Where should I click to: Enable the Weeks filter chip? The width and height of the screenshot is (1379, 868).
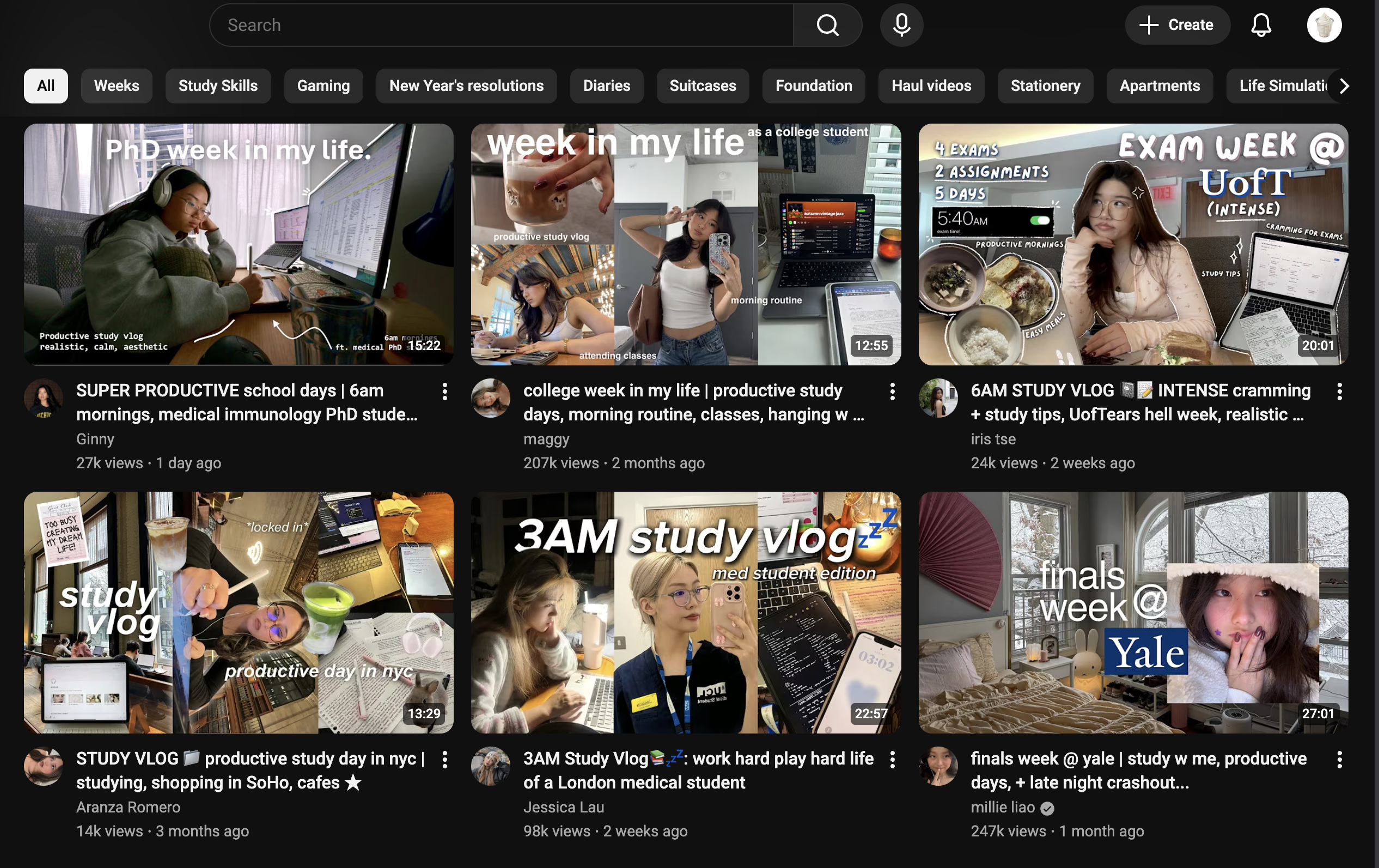(x=116, y=85)
